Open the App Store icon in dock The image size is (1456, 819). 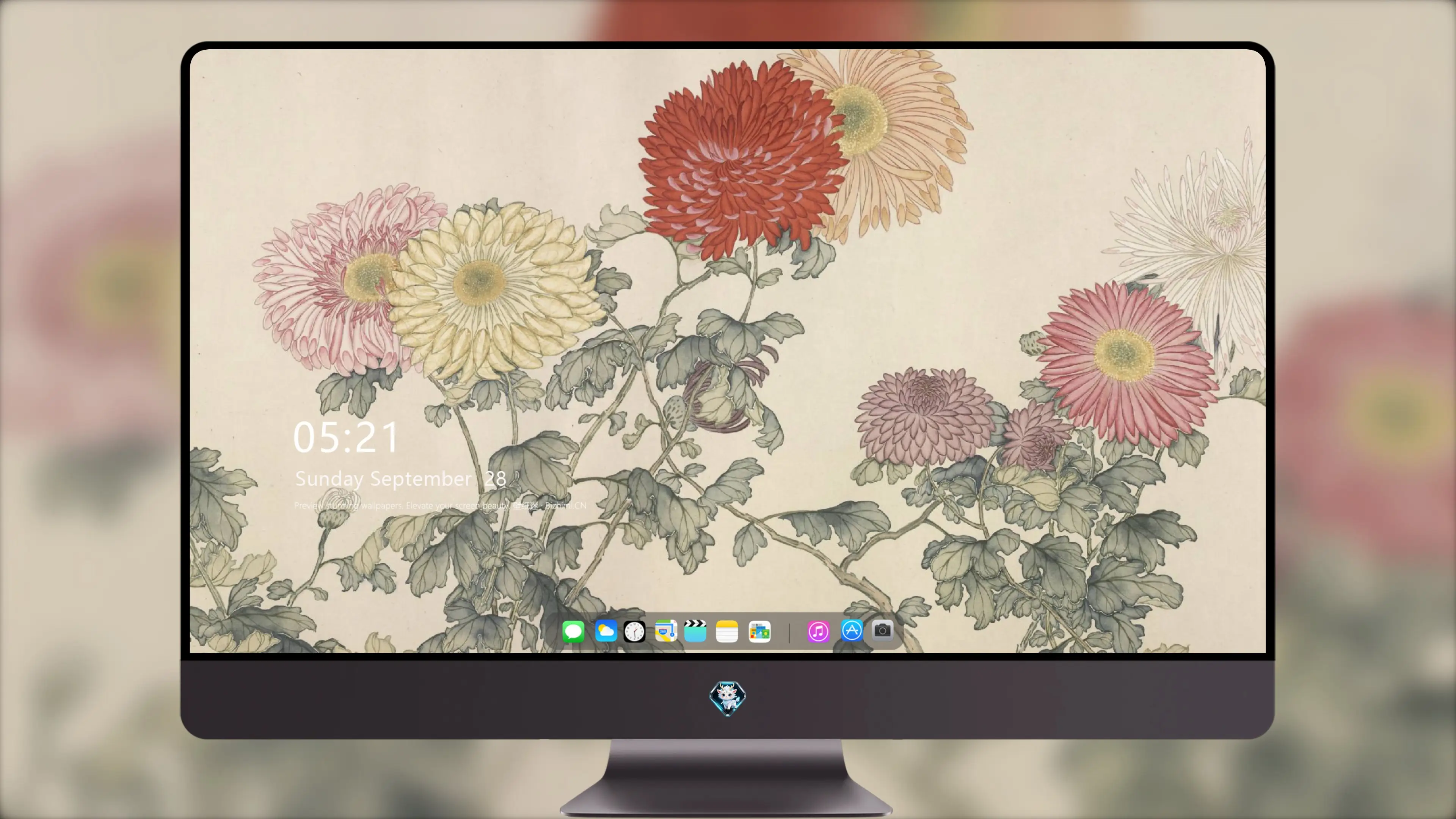coord(852,630)
